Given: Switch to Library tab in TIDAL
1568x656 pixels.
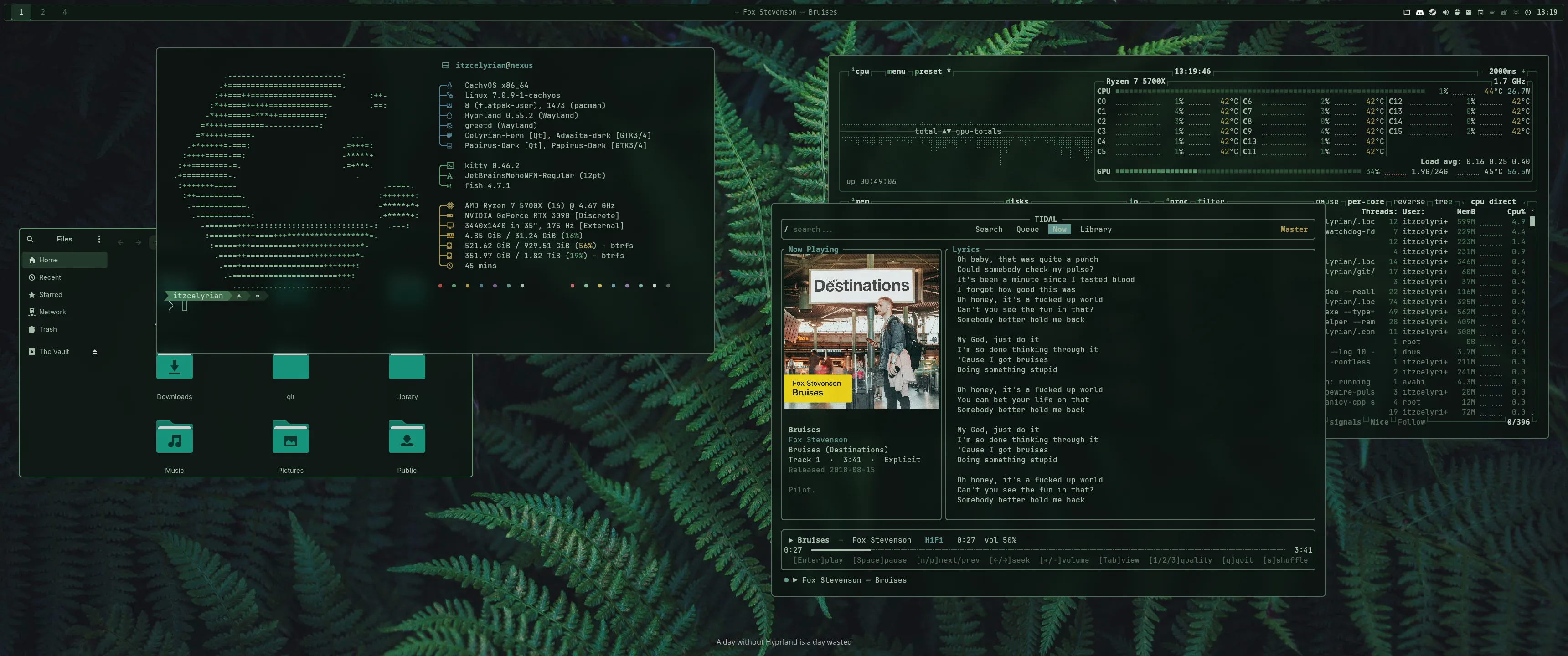Looking at the screenshot, I should [x=1096, y=230].
